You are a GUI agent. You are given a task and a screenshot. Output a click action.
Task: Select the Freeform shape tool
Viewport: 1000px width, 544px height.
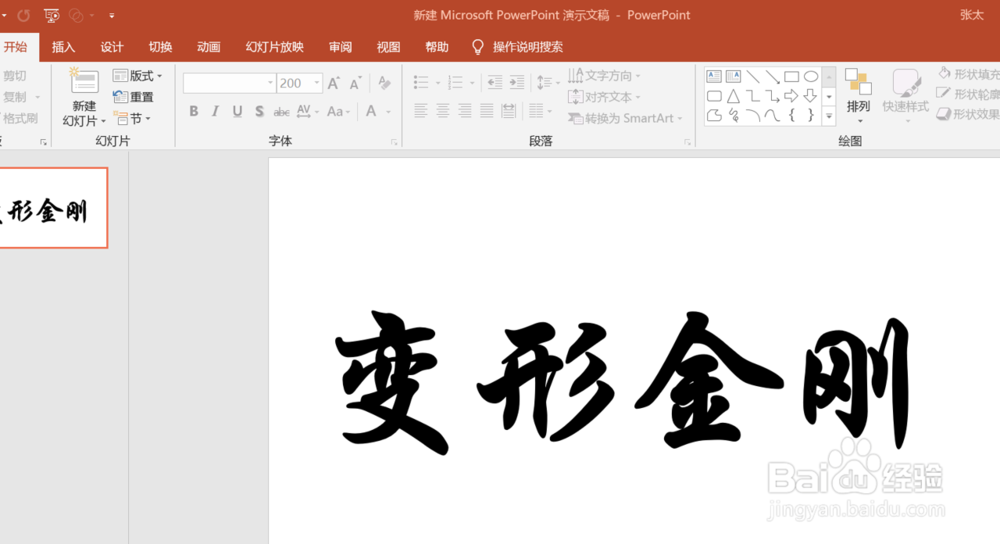point(714,115)
